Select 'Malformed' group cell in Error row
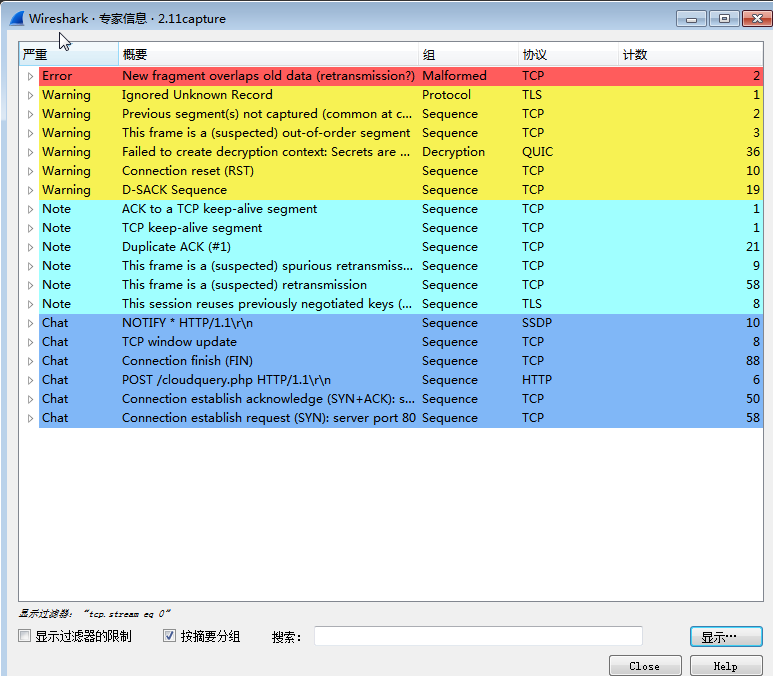 point(454,76)
